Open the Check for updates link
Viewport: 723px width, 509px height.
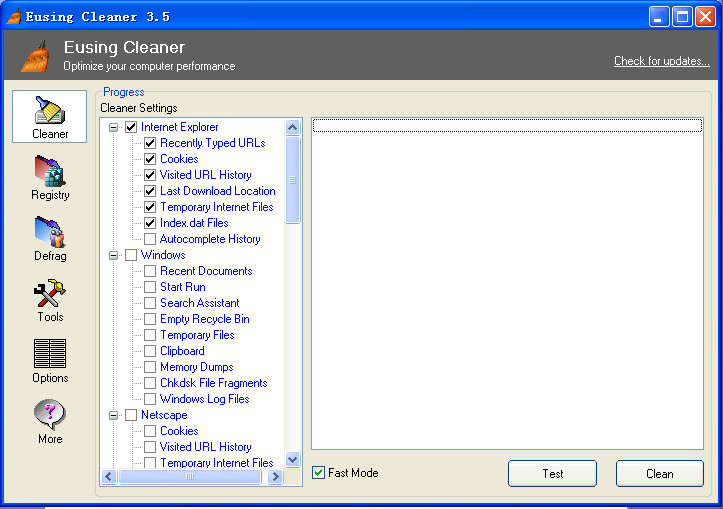click(x=662, y=61)
